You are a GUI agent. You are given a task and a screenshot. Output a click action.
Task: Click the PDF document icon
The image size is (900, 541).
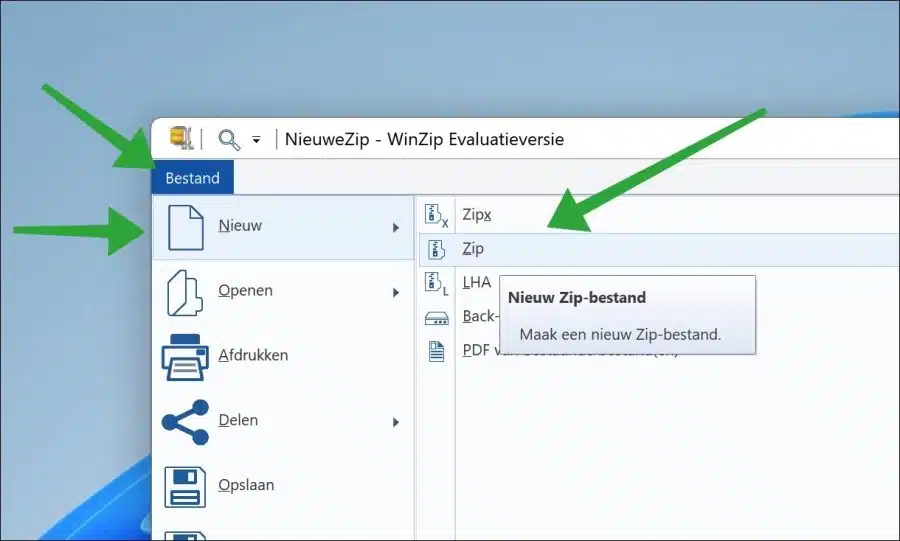tap(436, 352)
